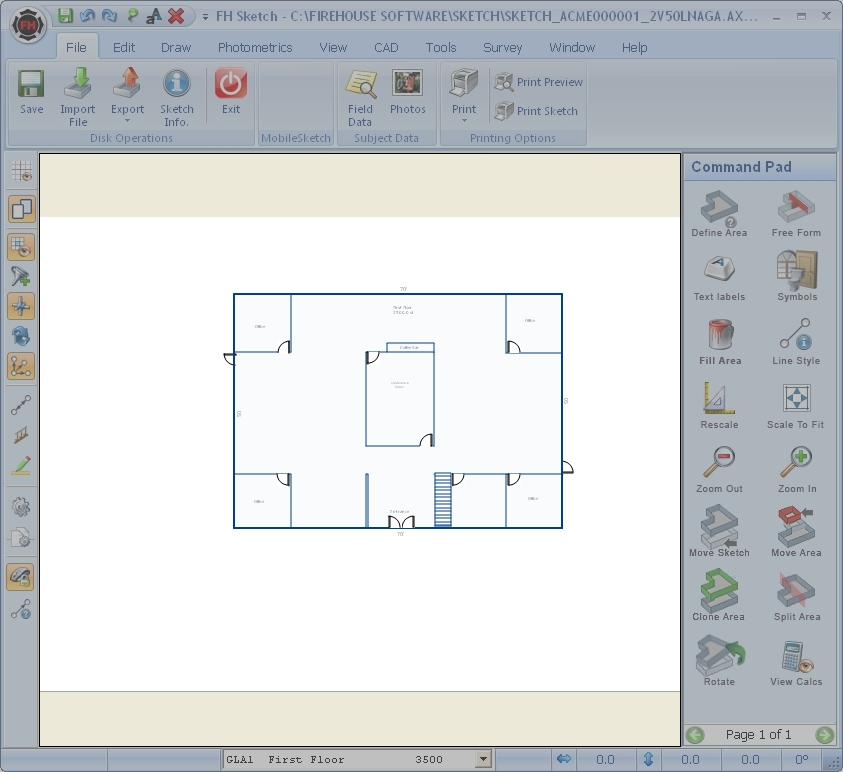The height and width of the screenshot is (772, 843).
Task: Click the green pin icon in quick access
Action: 132,16
